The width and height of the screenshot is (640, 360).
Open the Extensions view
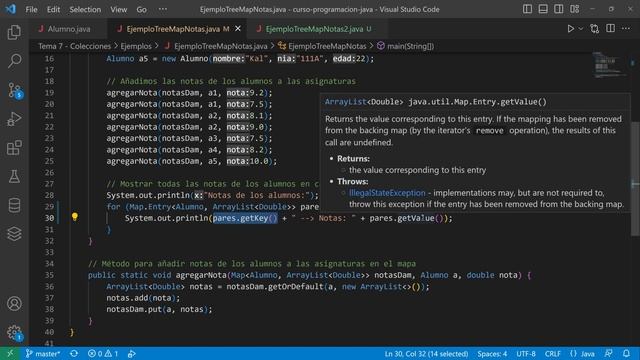(x=14, y=148)
